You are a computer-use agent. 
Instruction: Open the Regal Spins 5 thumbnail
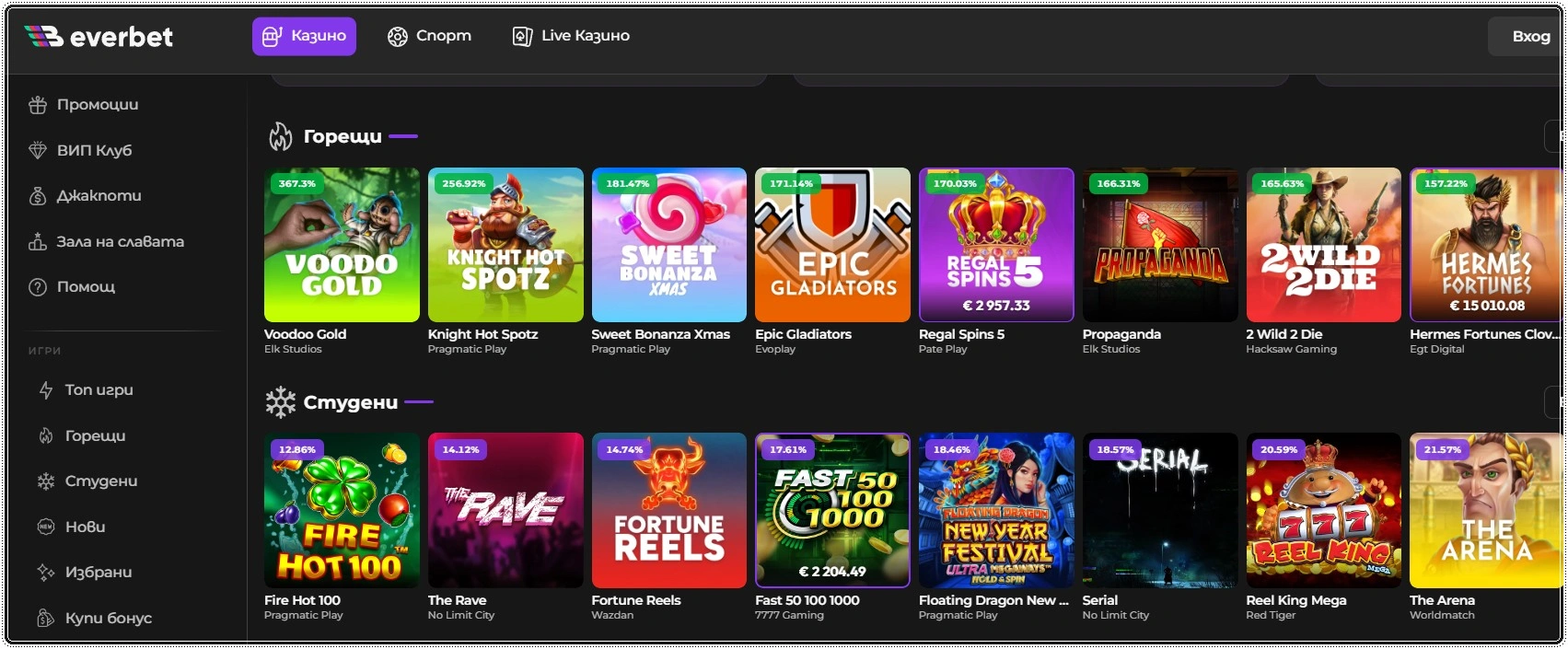pos(996,245)
